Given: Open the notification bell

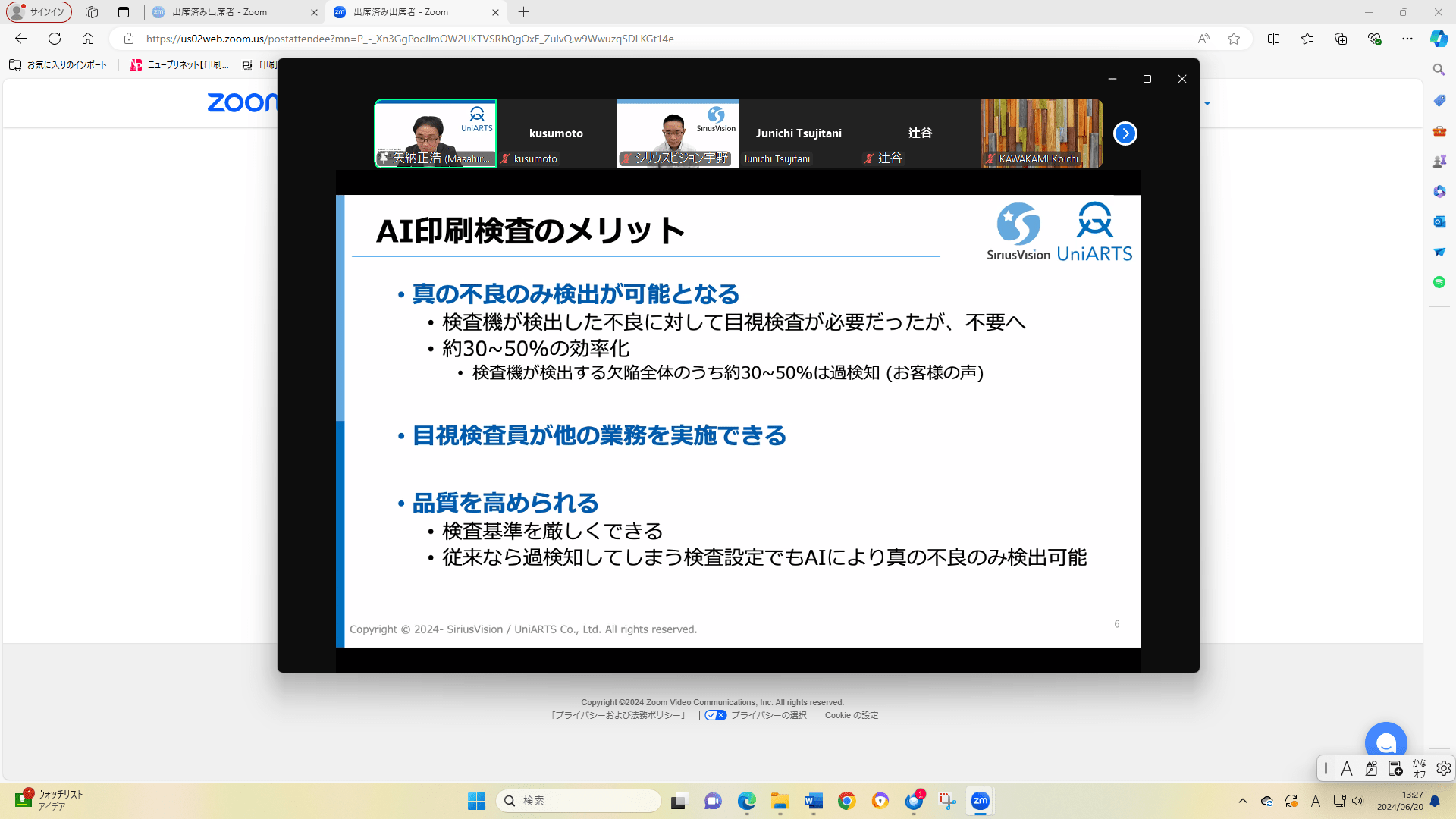Looking at the screenshot, I should [x=1436, y=801].
